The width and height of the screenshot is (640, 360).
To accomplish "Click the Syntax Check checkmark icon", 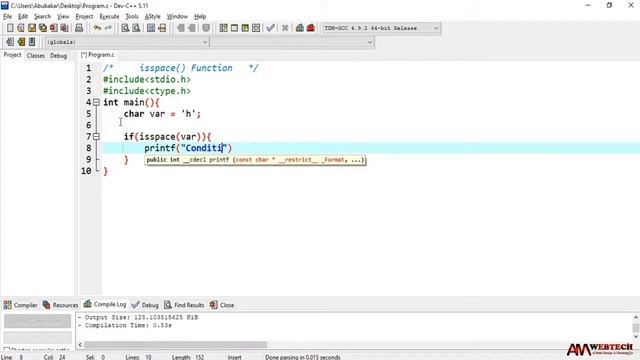I will [x=270, y=28].
